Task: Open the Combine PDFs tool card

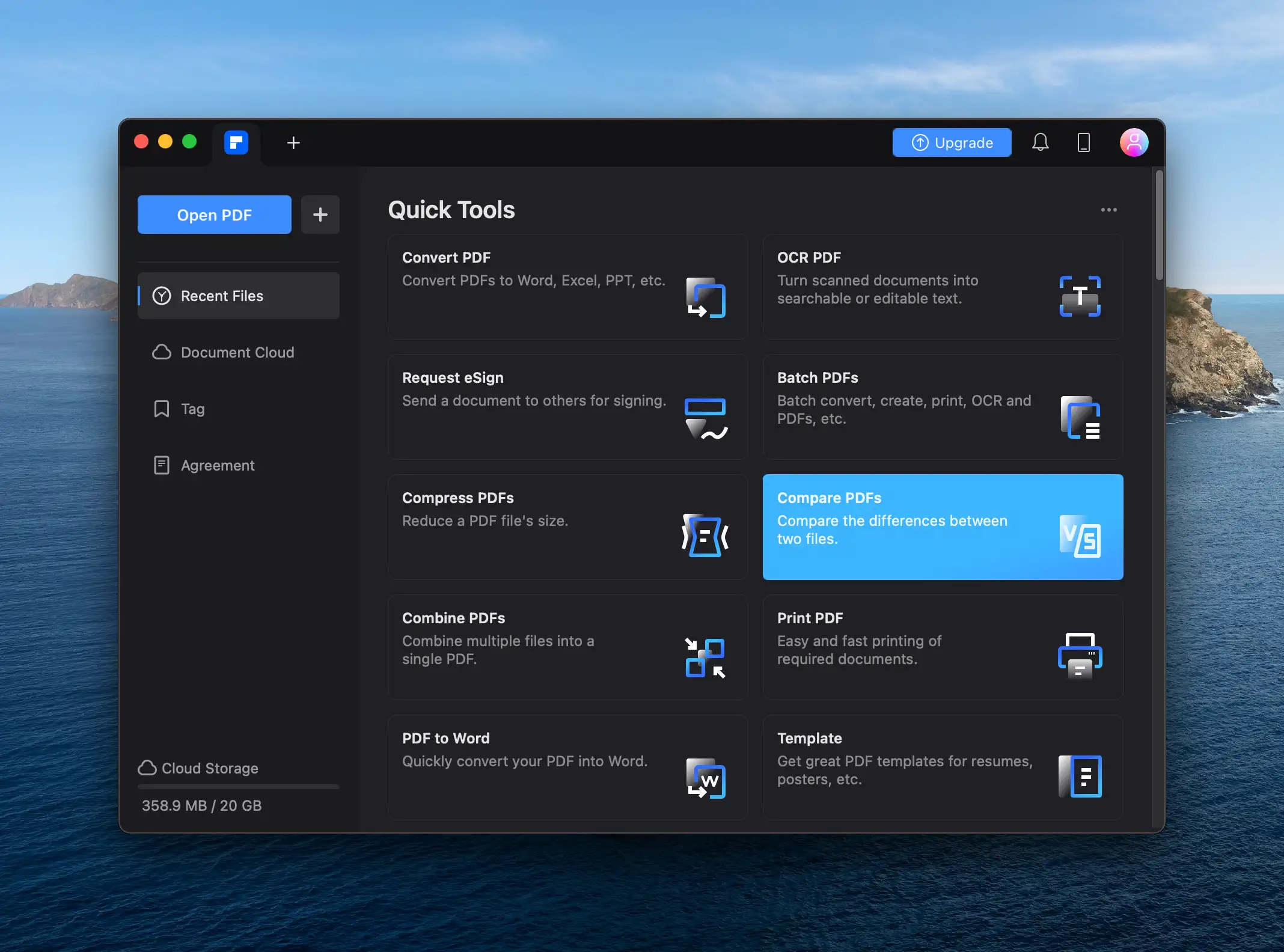Action: pos(568,647)
